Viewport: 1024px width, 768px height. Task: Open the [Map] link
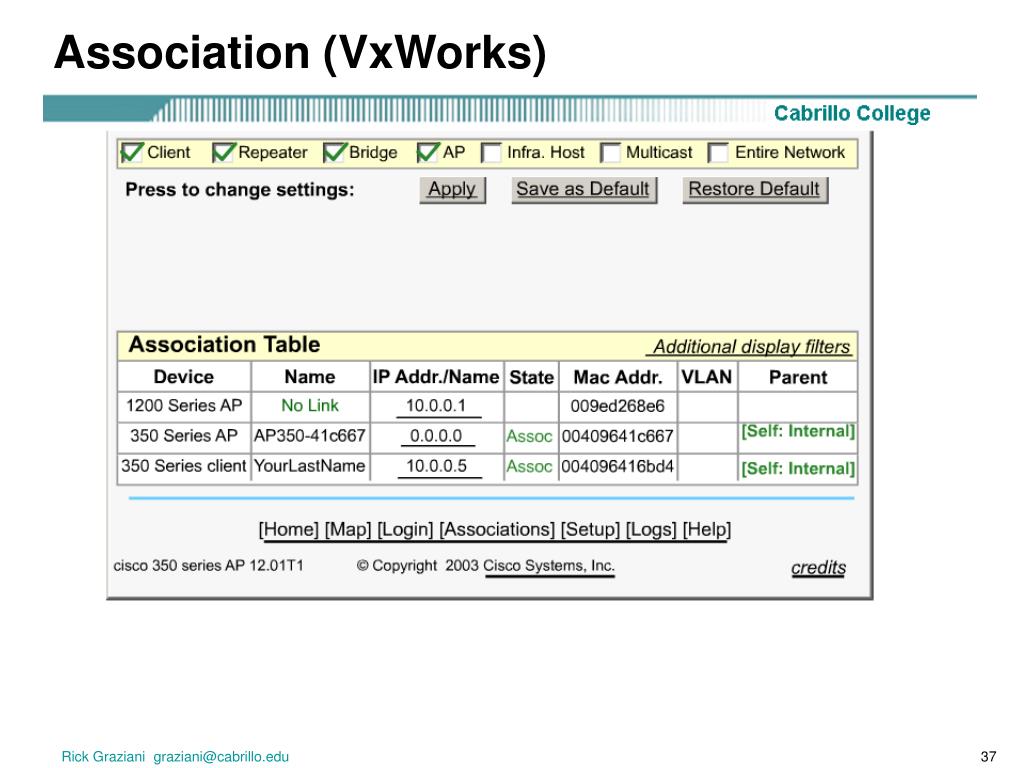(348, 530)
